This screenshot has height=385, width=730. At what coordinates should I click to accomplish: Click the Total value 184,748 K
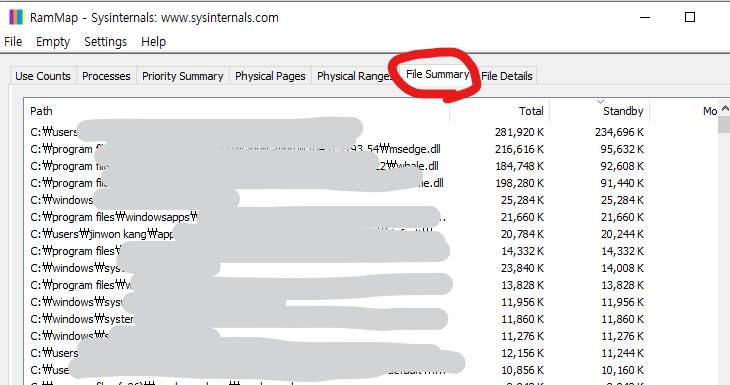tap(519, 166)
